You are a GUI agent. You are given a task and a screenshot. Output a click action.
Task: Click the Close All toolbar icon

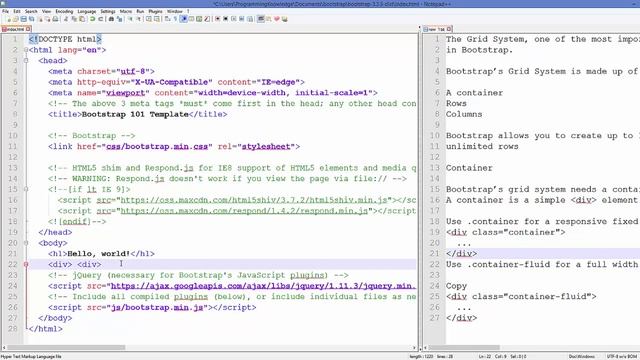[x=48, y=19]
